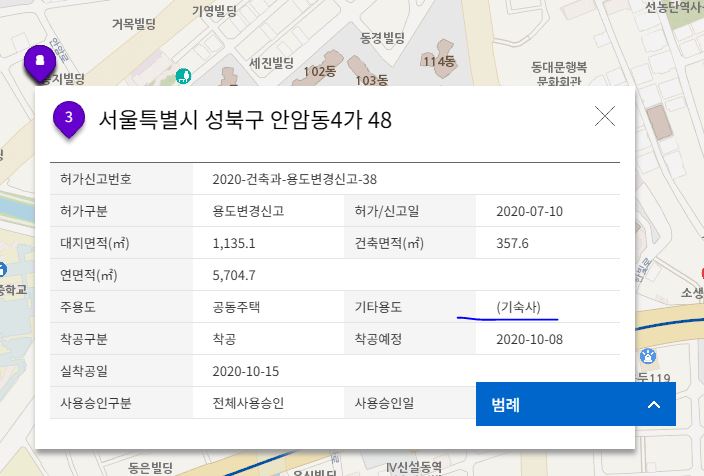Click the 전체사용승인 value cell
The height and width of the screenshot is (476, 704).
click(x=249, y=403)
